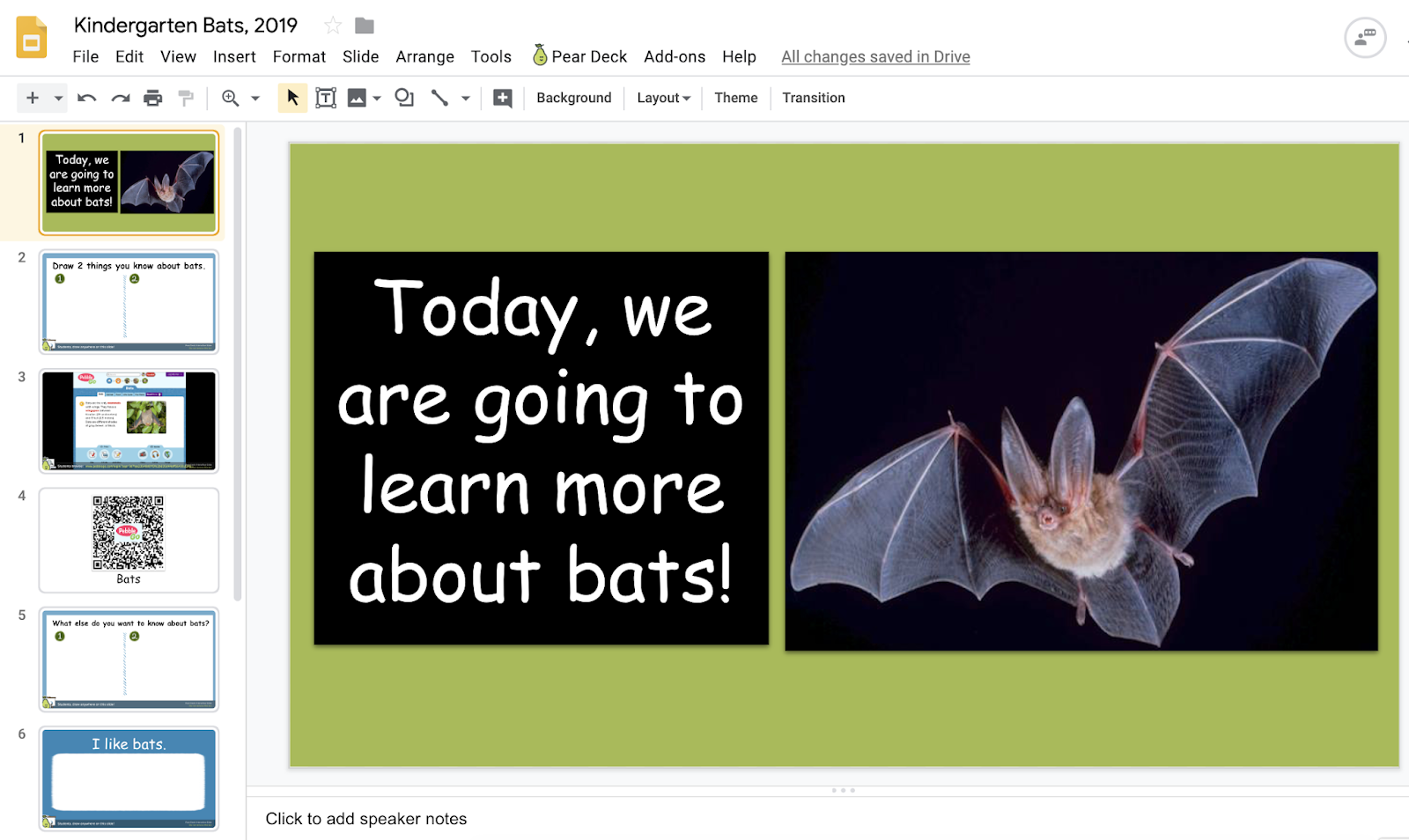Add a comment from toolbar
The height and width of the screenshot is (840, 1409).
(x=503, y=98)
